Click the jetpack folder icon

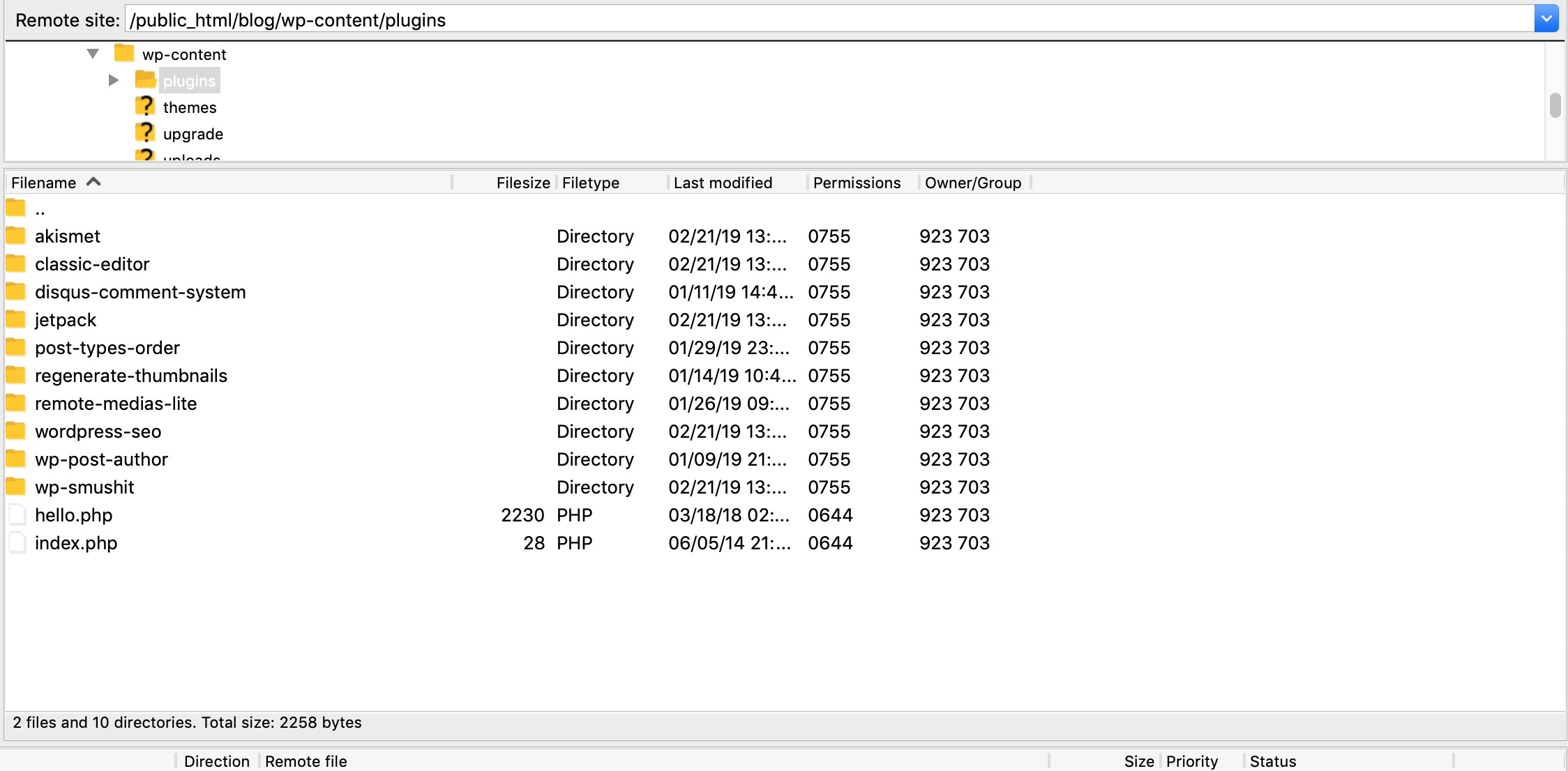point(15,319)
